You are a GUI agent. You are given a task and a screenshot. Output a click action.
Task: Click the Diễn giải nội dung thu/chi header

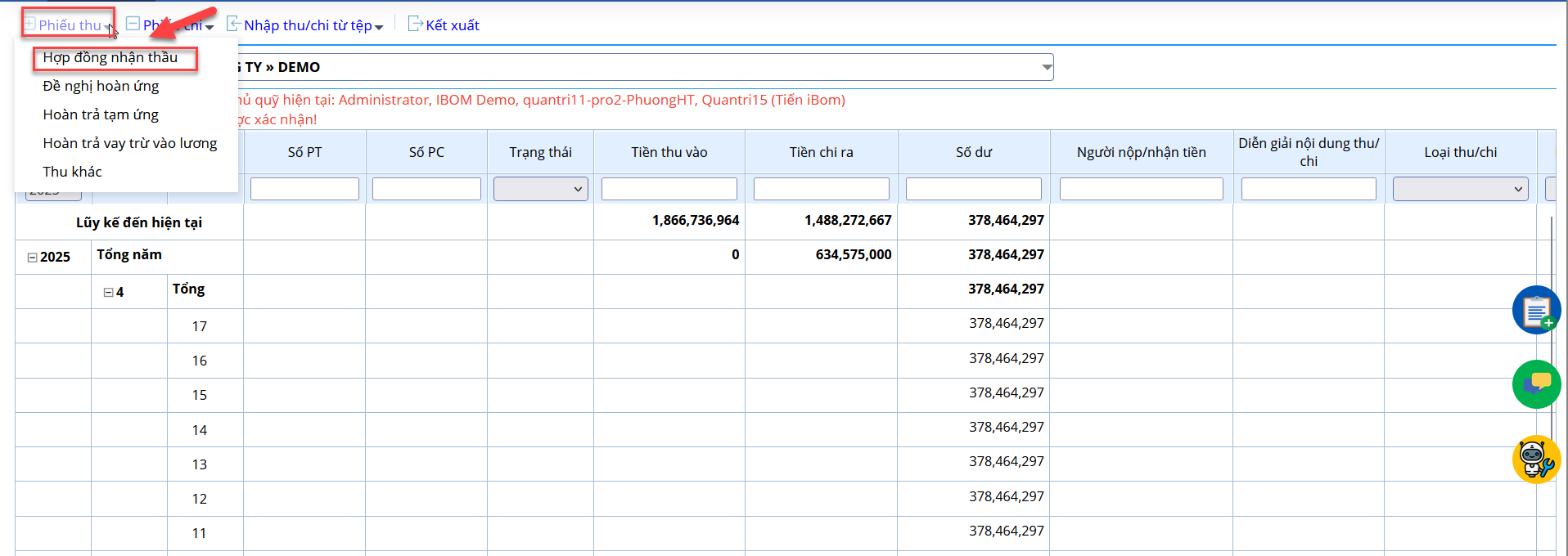coord(1309,152)
